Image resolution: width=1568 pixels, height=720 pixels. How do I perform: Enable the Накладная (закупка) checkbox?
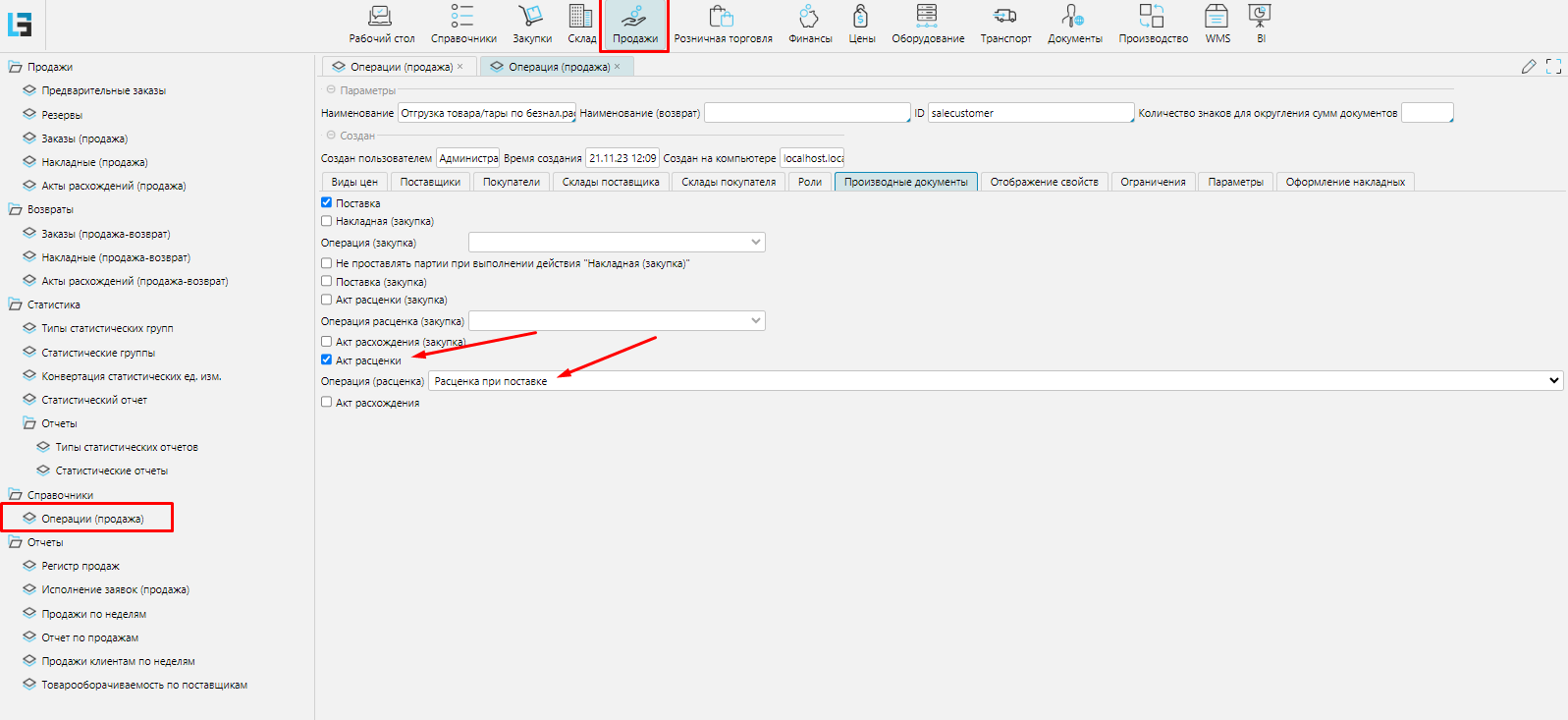coord(327,221)
